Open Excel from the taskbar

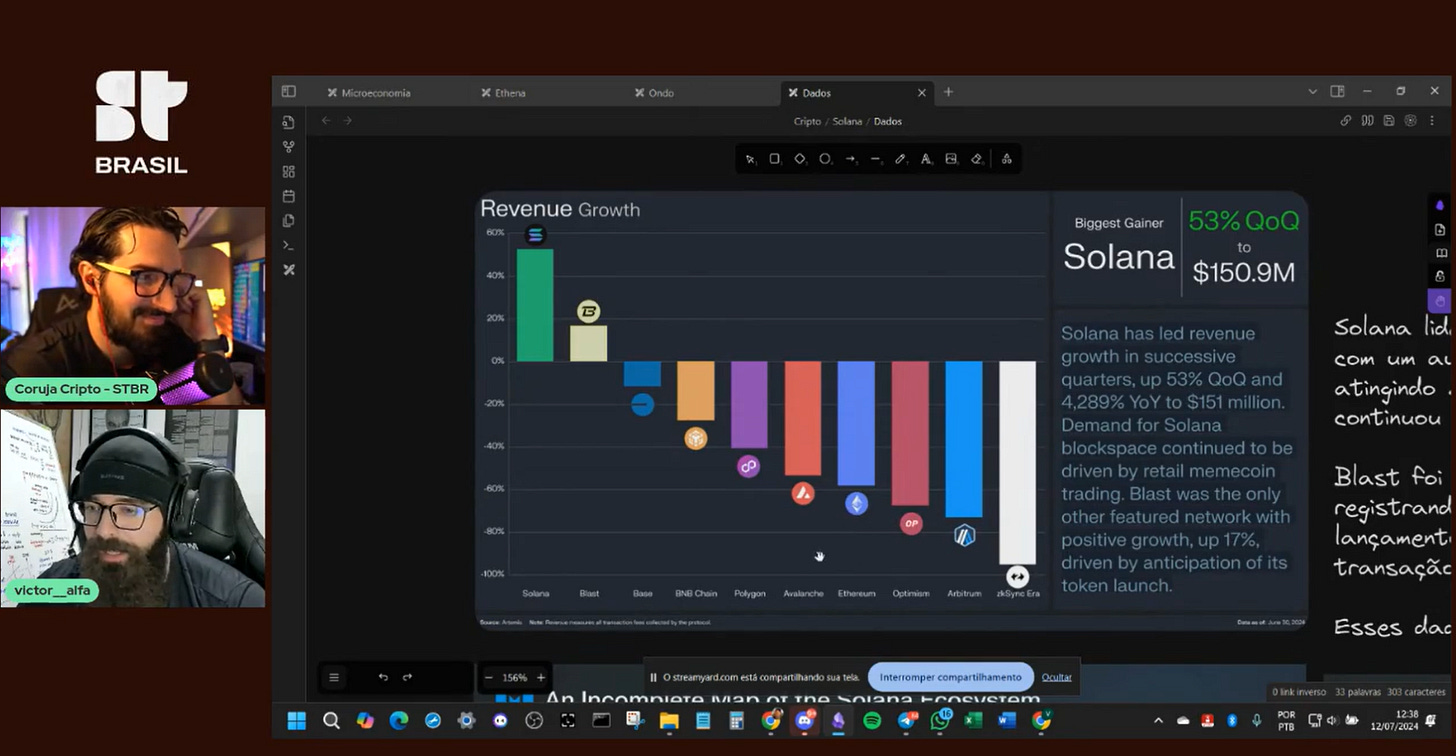click(973, 720)
